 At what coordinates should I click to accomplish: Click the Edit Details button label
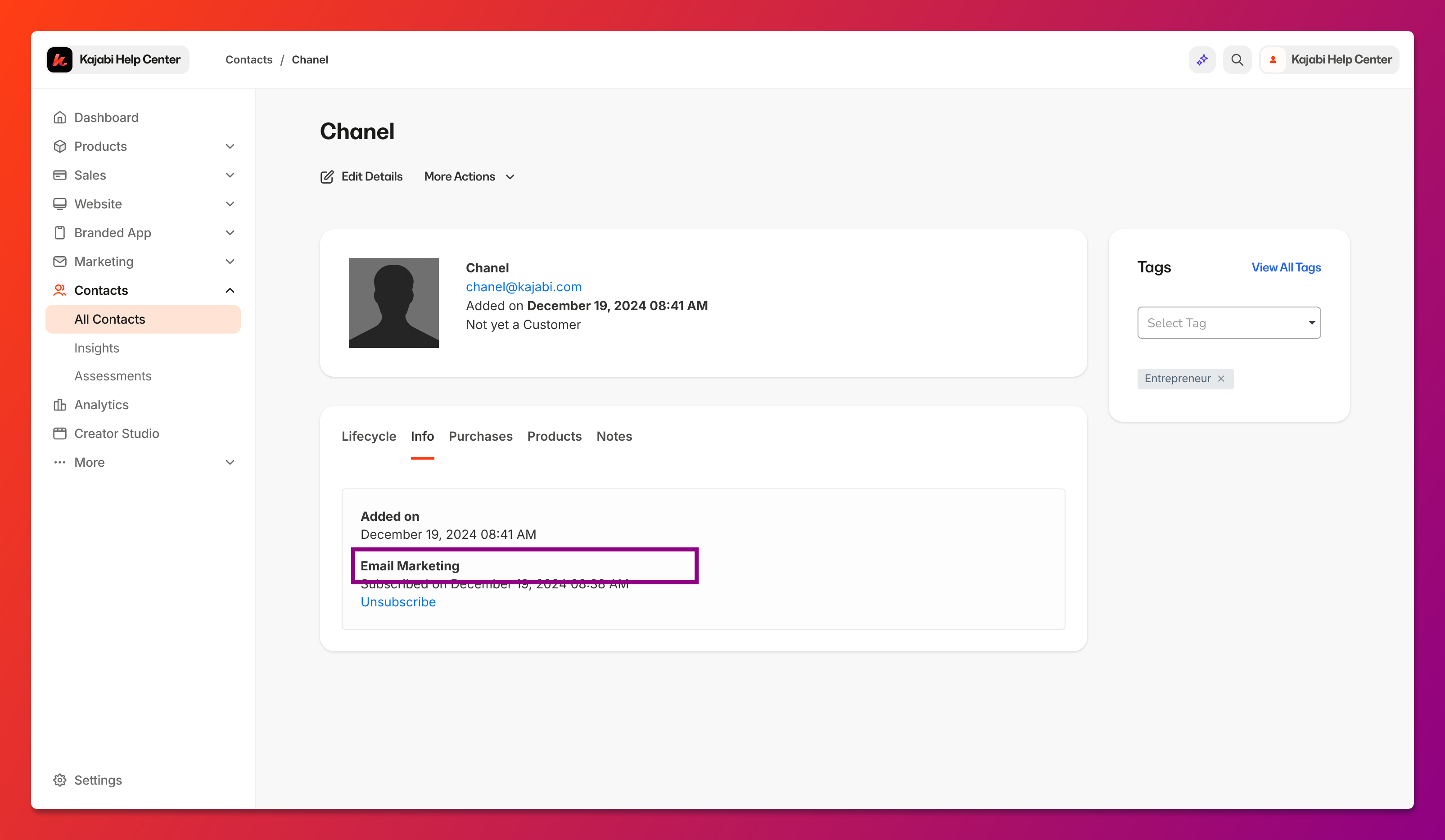[371, 176]
